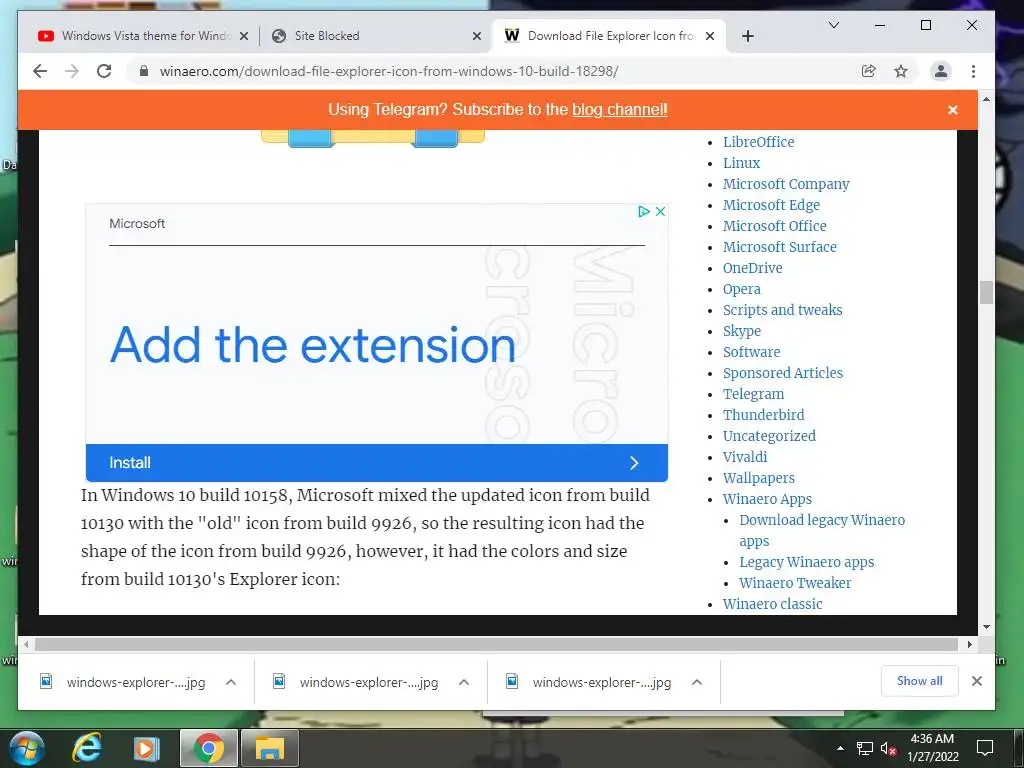View site info via padlock icon
This screenshot has width=1024, height=768.
point(144,71)
